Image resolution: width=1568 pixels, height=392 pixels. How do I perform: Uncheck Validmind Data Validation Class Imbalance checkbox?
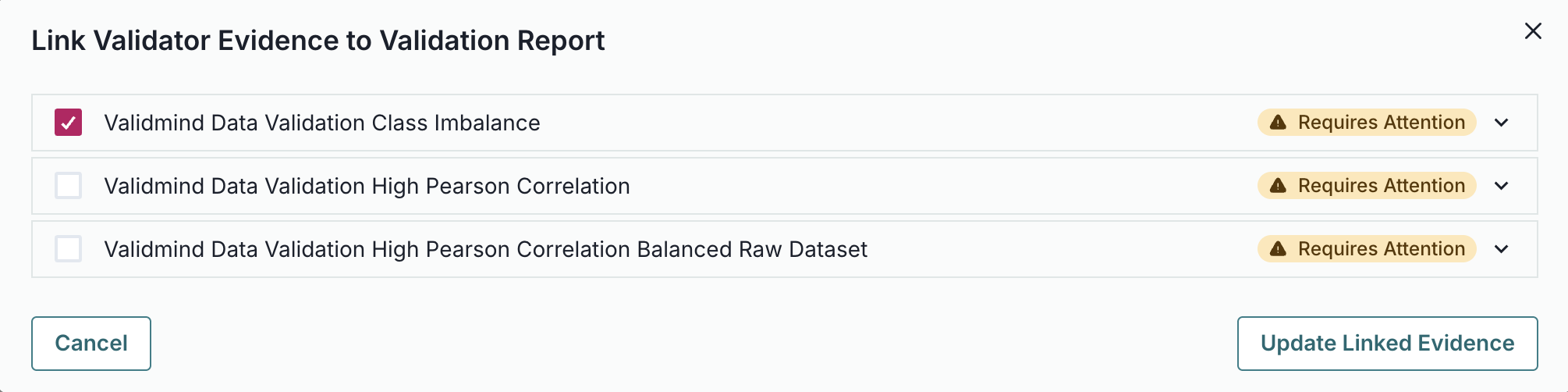69,123
